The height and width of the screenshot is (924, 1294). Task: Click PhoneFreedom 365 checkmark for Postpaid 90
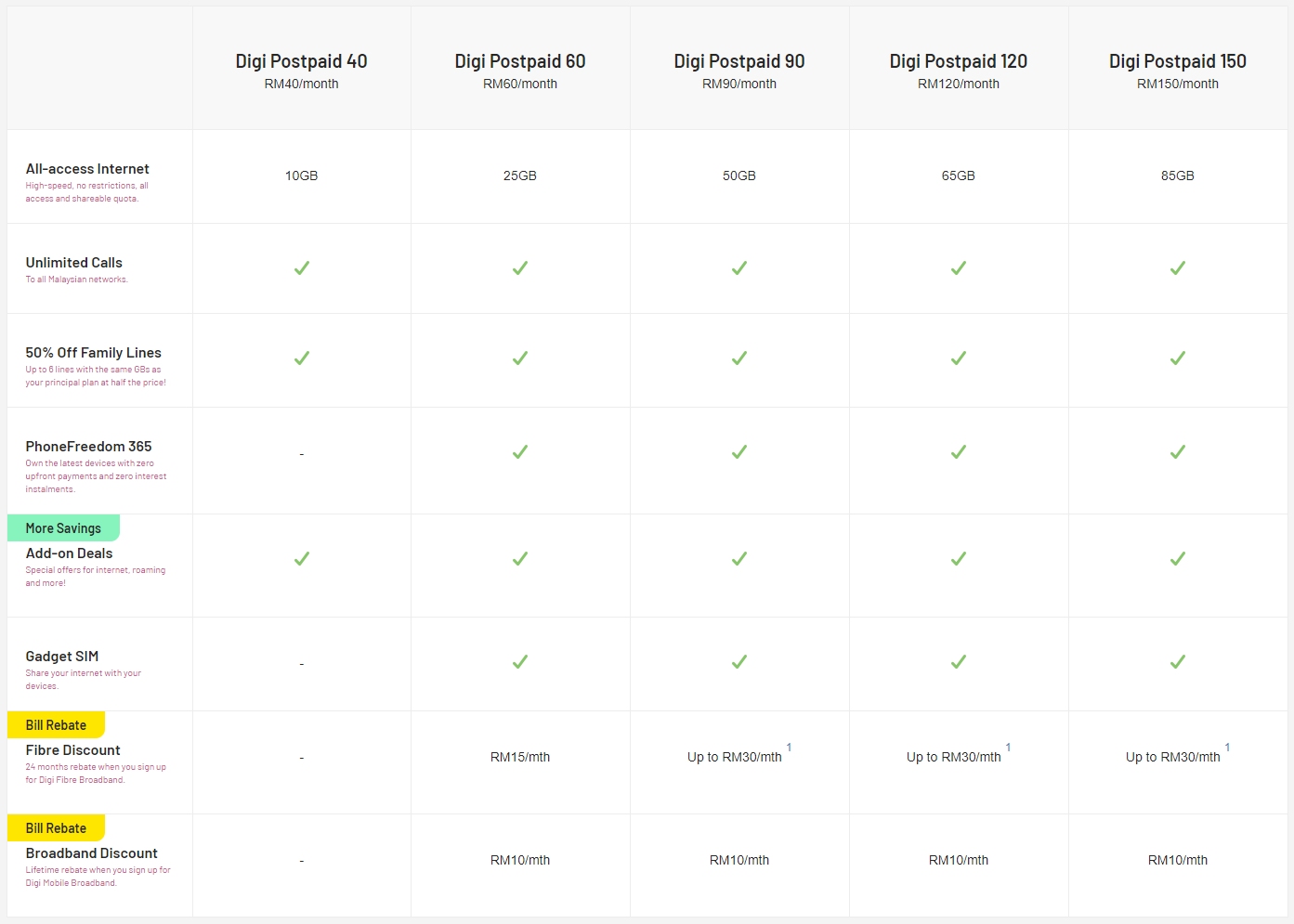coord(739,452)
